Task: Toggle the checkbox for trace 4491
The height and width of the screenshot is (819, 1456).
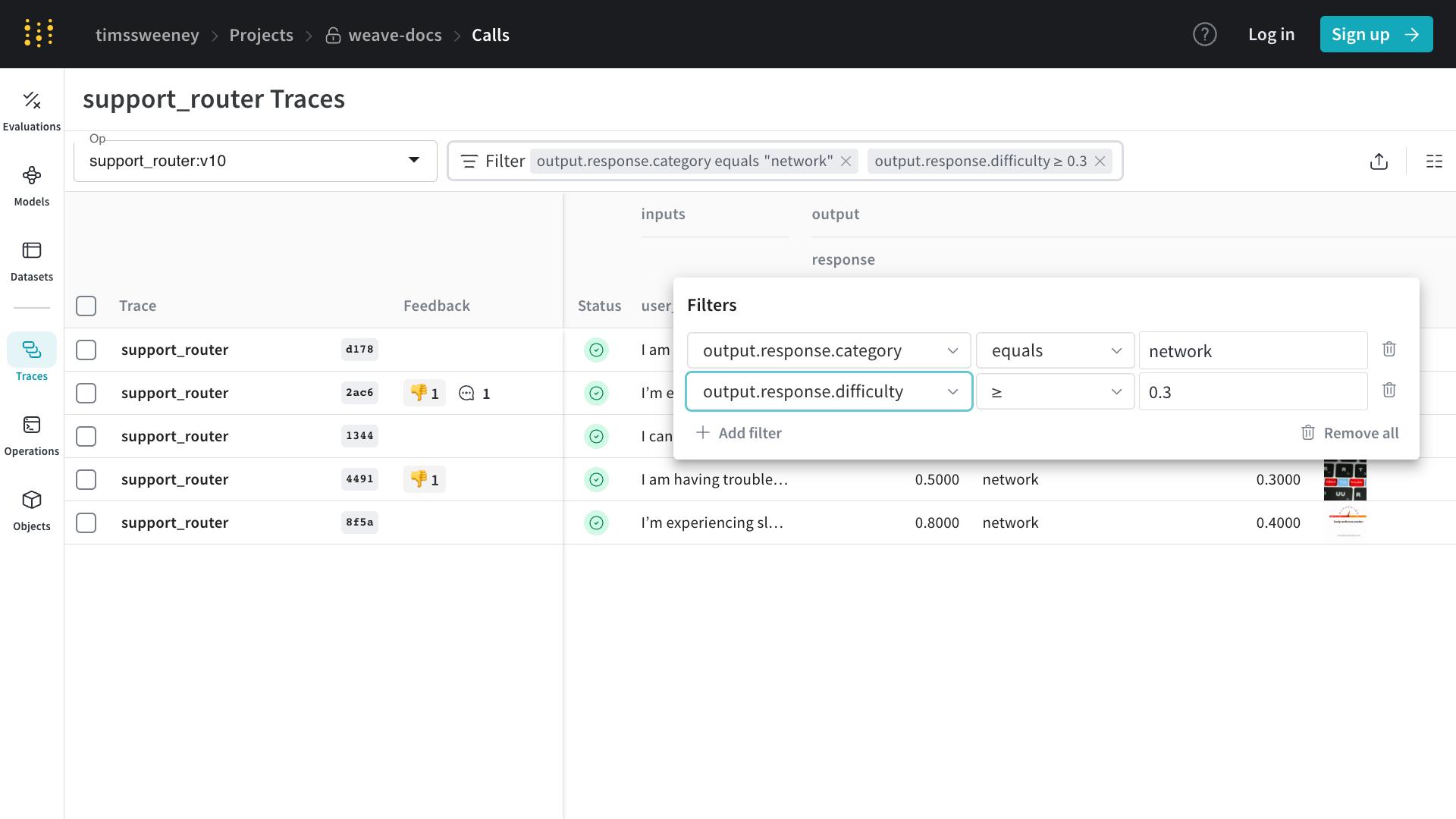Action: (86, 479)
